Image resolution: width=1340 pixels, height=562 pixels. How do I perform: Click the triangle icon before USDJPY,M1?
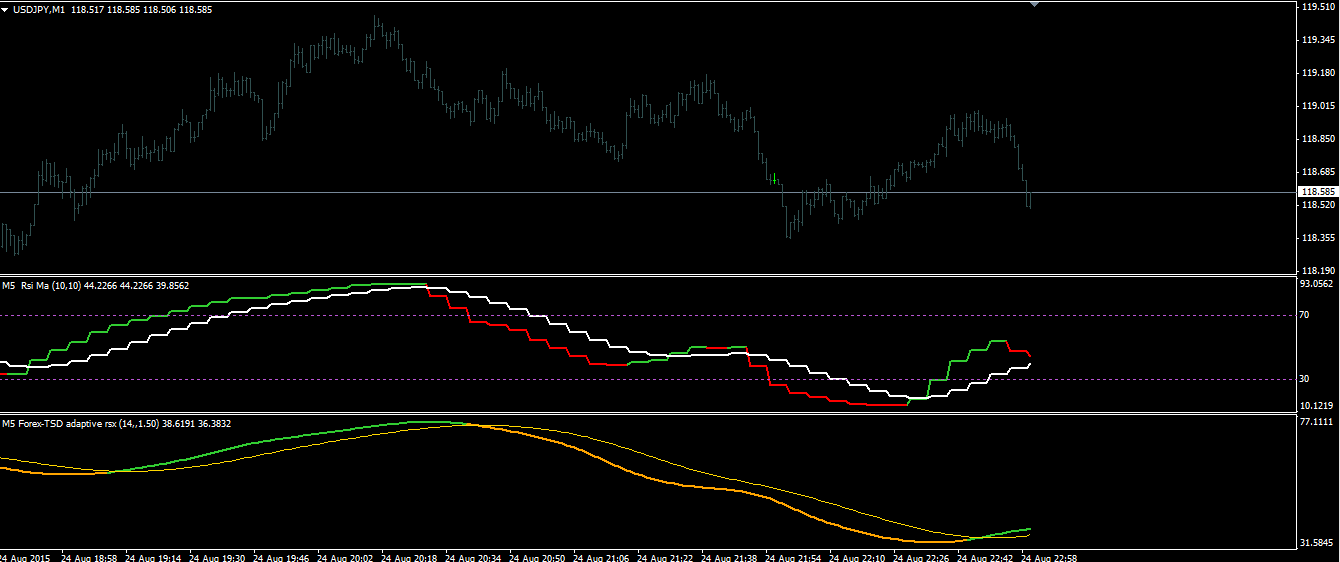5,9
